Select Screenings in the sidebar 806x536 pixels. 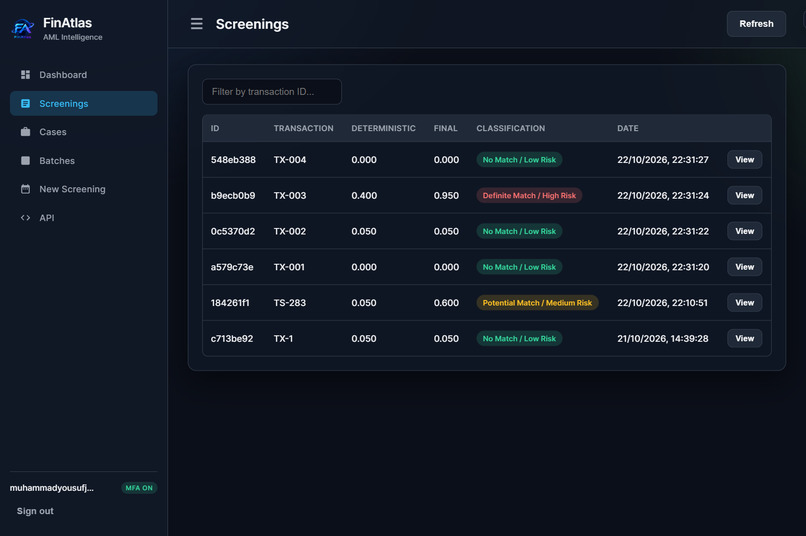point(84,103)
